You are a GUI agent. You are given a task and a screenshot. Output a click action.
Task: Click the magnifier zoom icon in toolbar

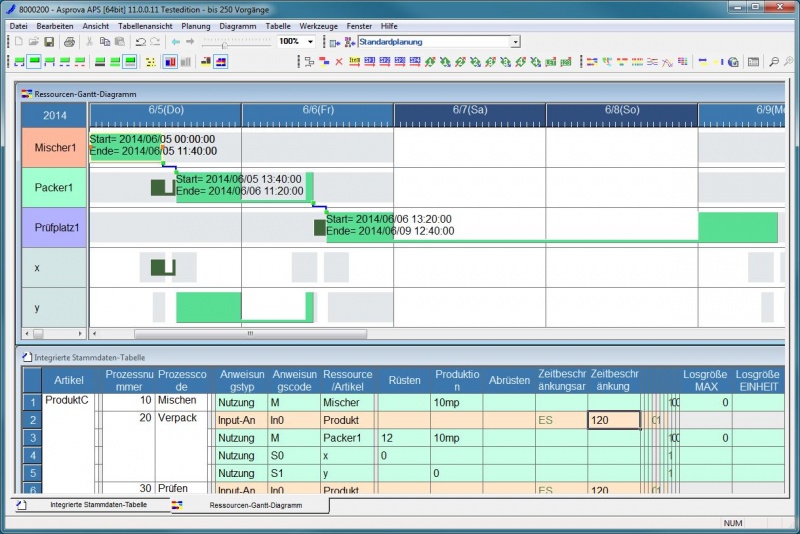click(773, 61)
